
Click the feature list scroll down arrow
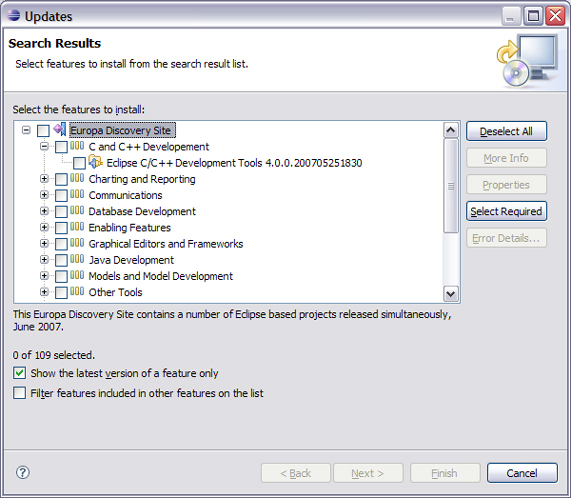pos(451,293)
